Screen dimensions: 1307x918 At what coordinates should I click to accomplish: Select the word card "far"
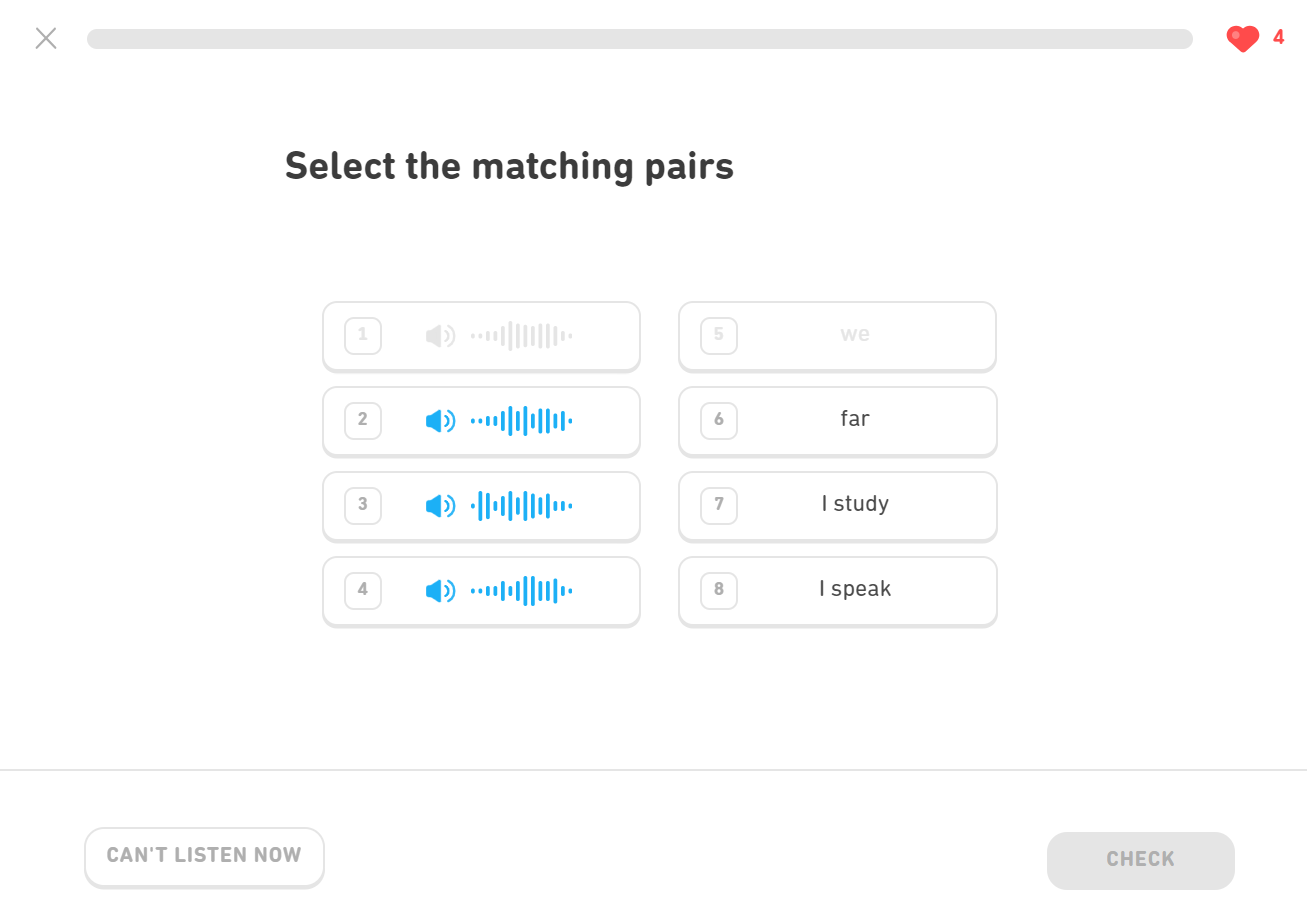click(854, 420)
